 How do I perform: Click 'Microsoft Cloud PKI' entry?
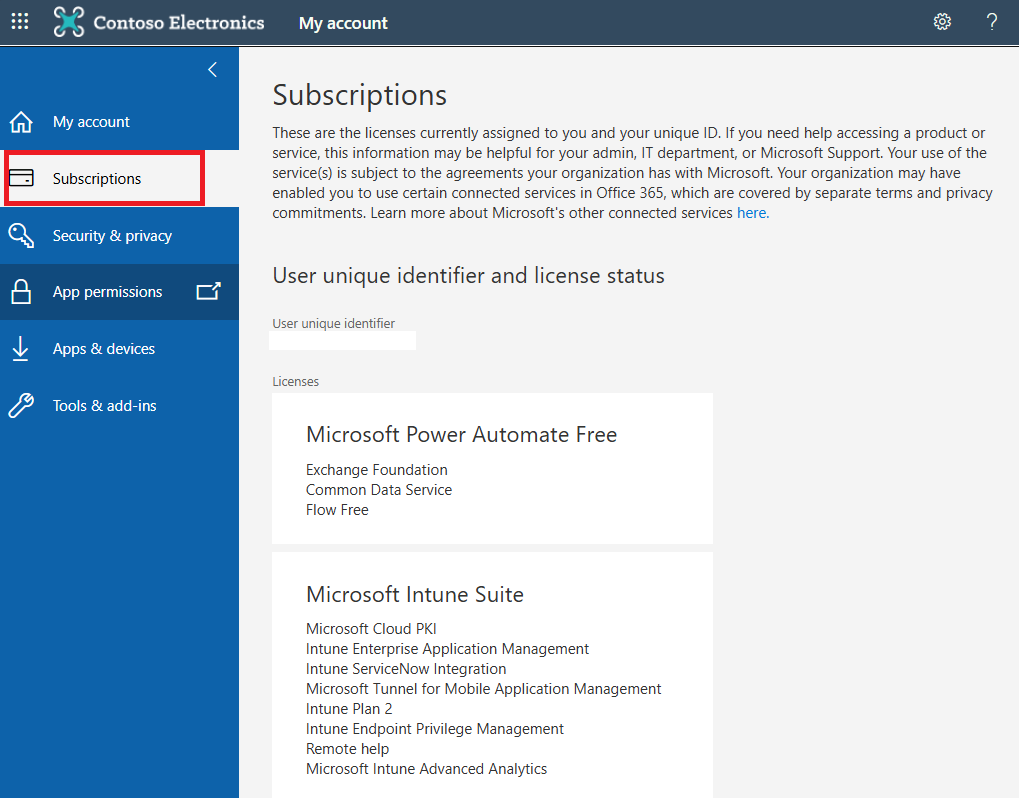pyautogui.click(x=371, y=629)
